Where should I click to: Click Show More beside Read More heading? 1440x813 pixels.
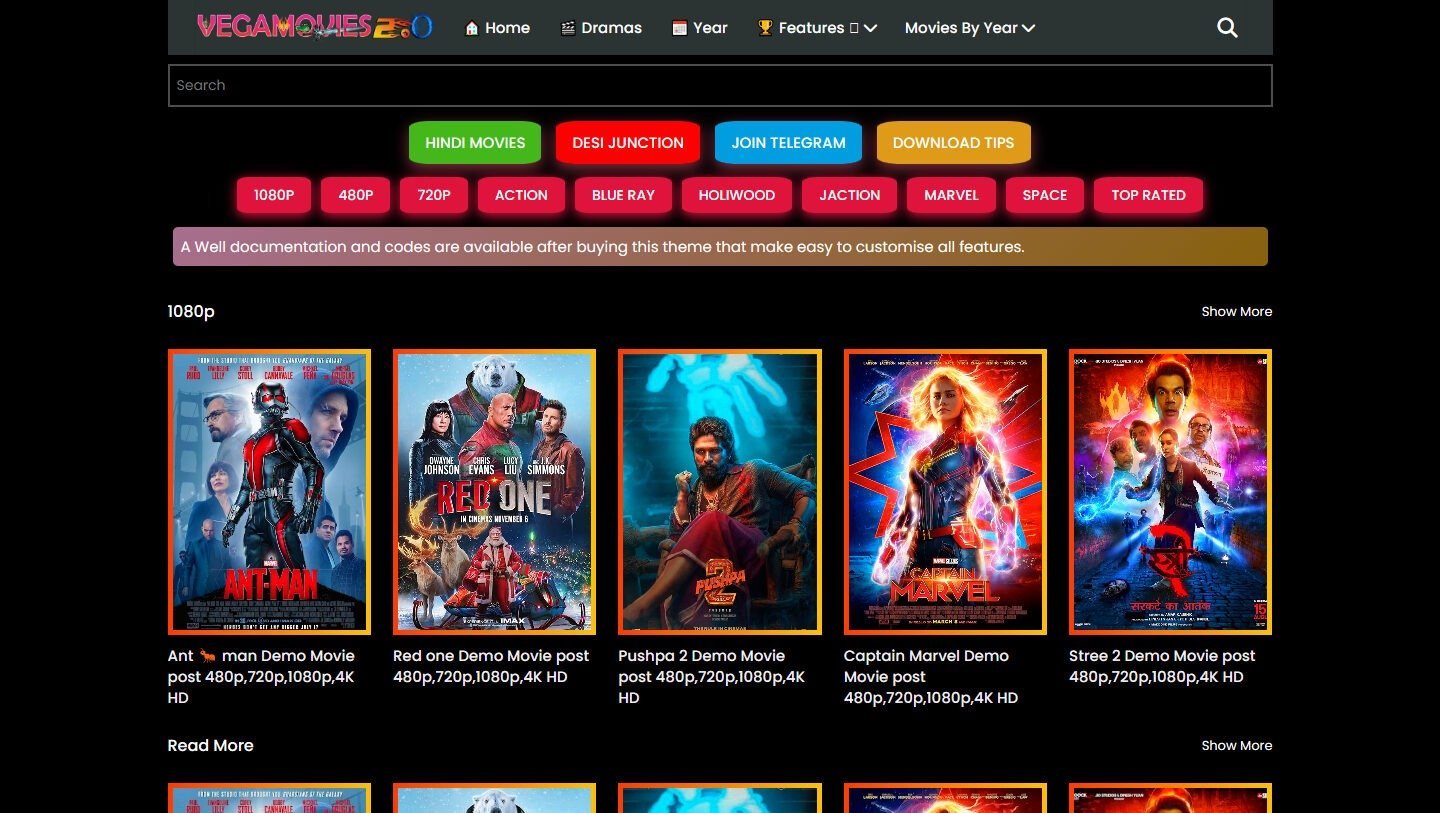[x=1236, y=746]
